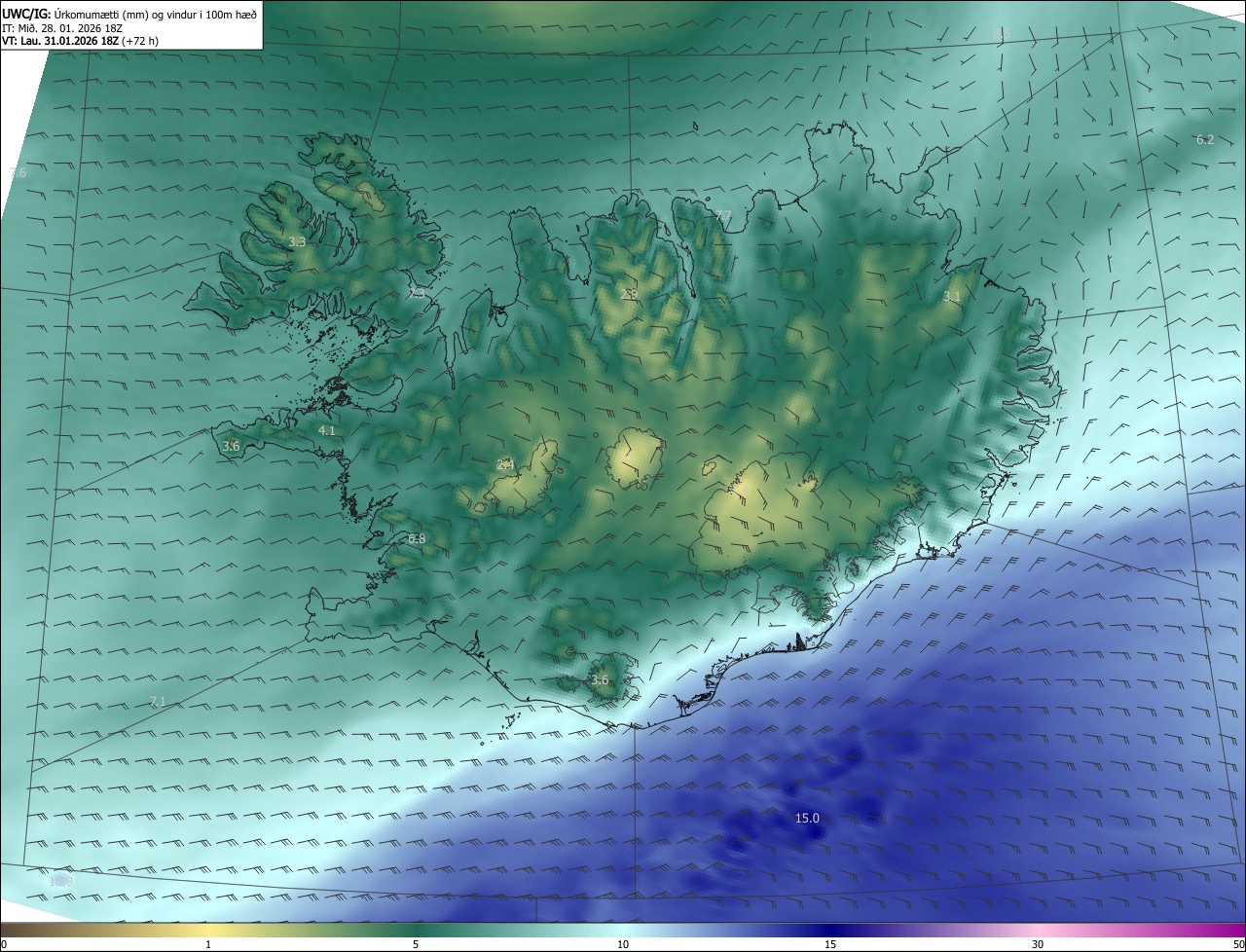Screen dimensions: 1246x952
Task: Click the 4.1 value label
Action: tap(326, 430)
